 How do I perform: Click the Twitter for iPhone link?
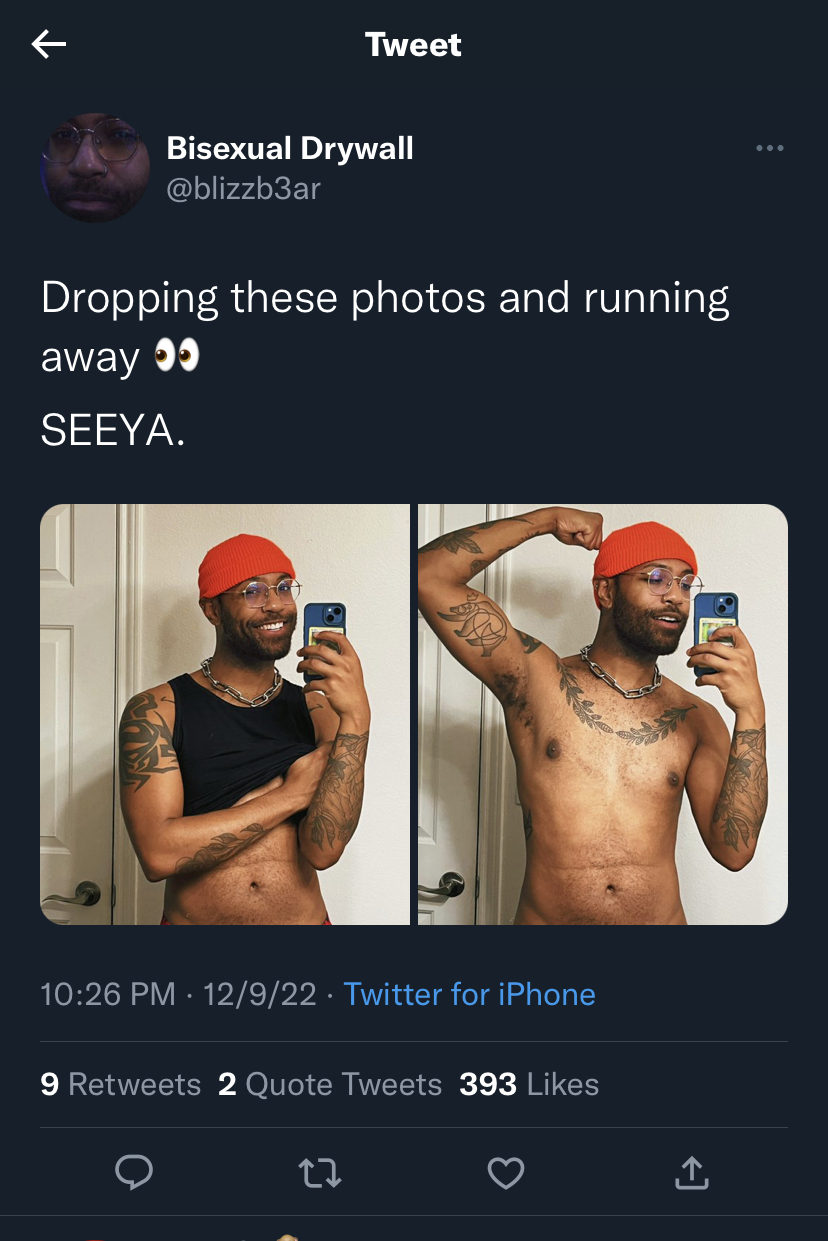tap(469, 994)
